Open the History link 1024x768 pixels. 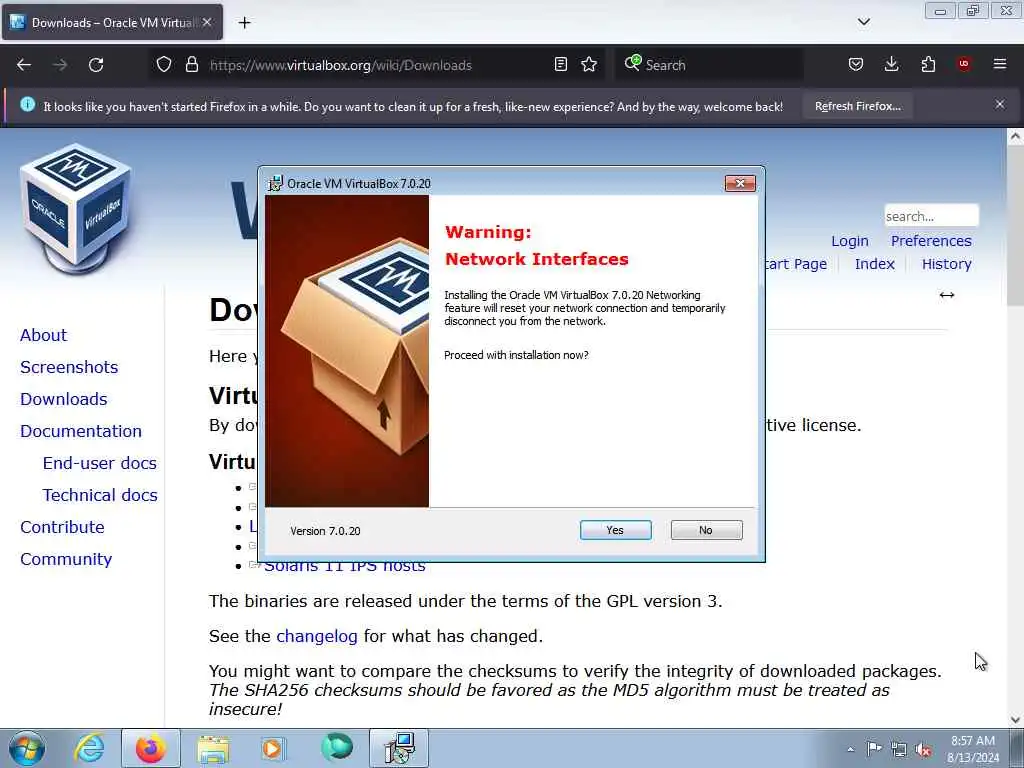[x=946, y=264]
